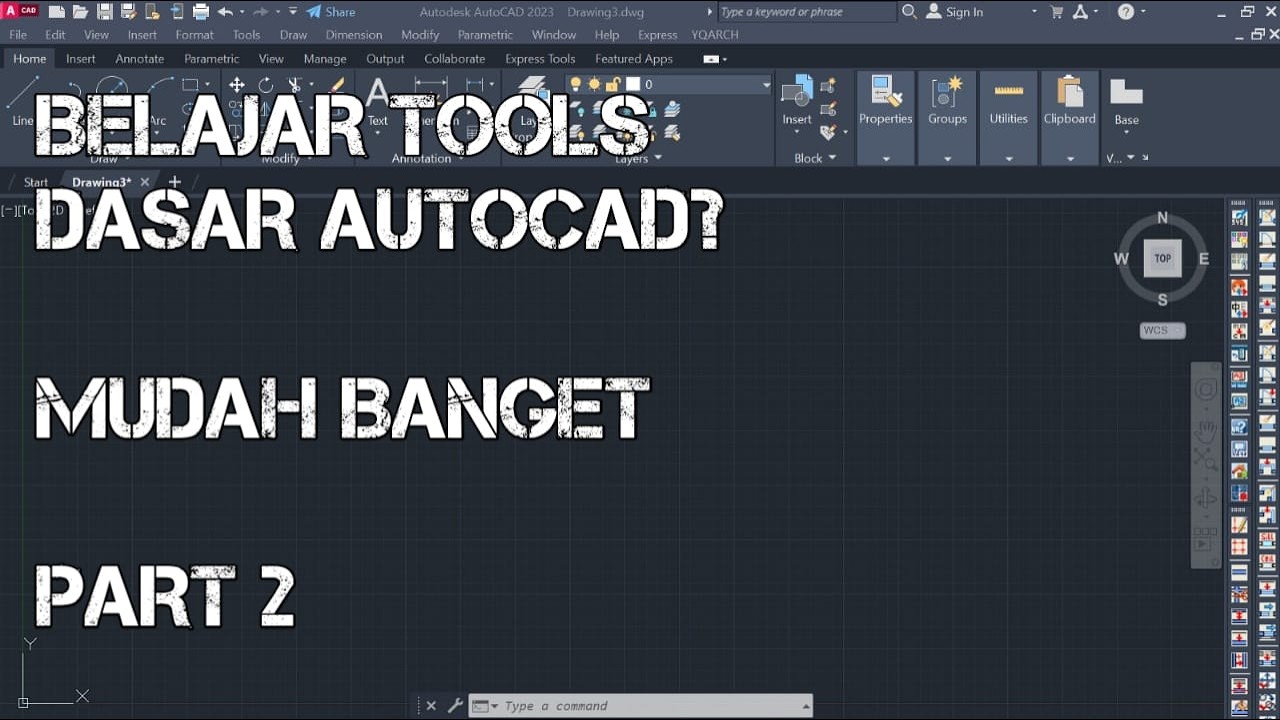Expand the Quick Access toolbar customize arrow
Screen dimensions: 1280x720
pos(293,12)
